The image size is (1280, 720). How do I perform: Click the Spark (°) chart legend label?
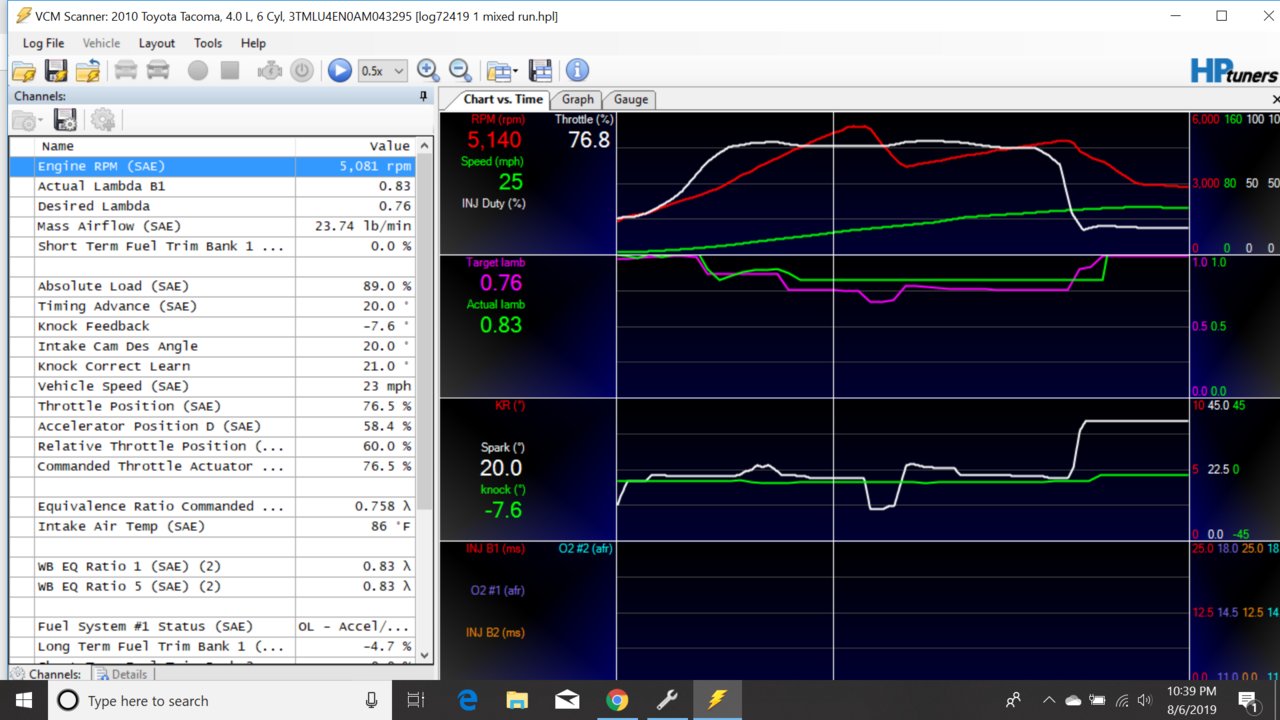(x=502, y=447)
